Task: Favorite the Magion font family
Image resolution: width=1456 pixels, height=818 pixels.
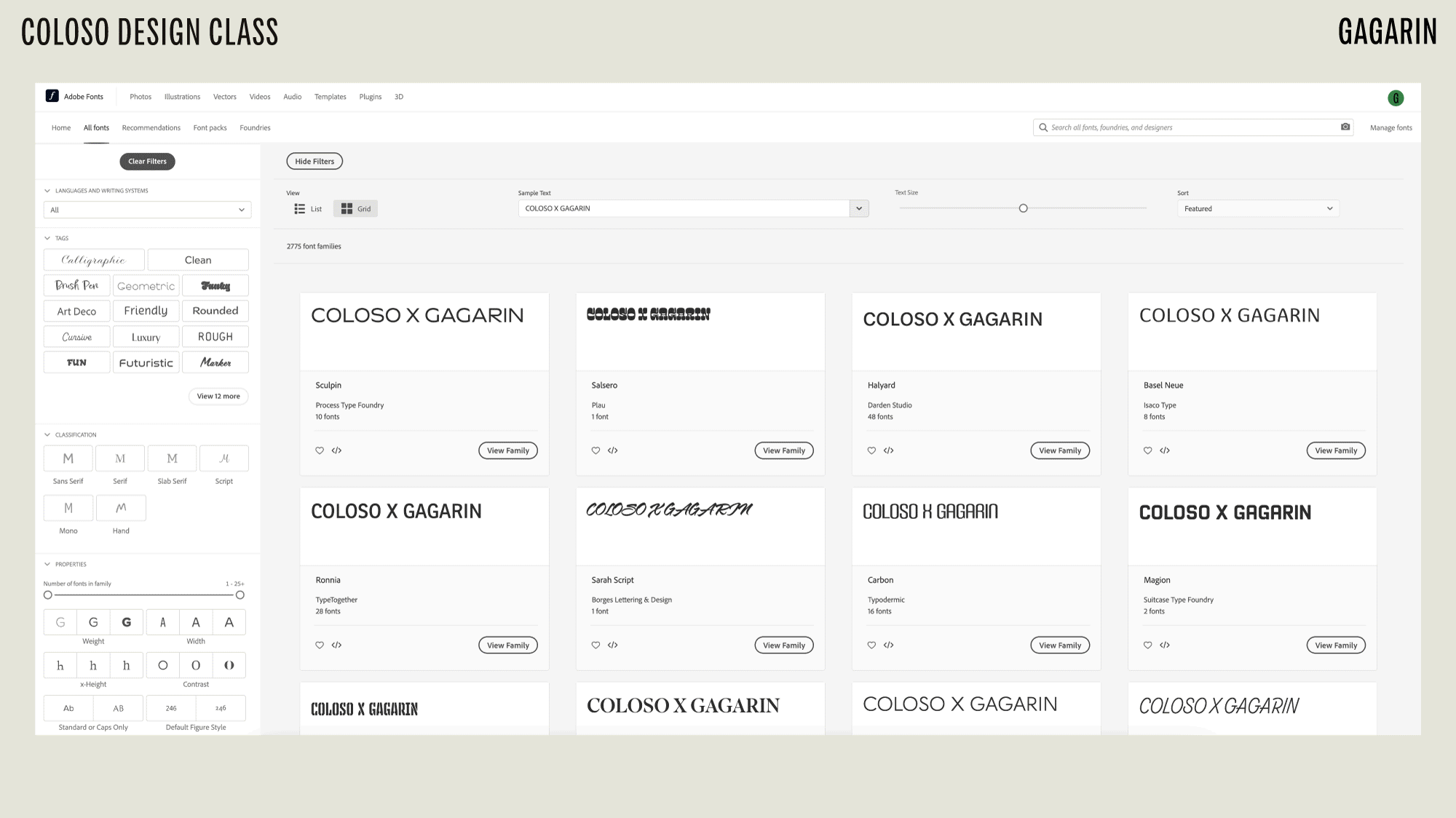Action: 1148,645
